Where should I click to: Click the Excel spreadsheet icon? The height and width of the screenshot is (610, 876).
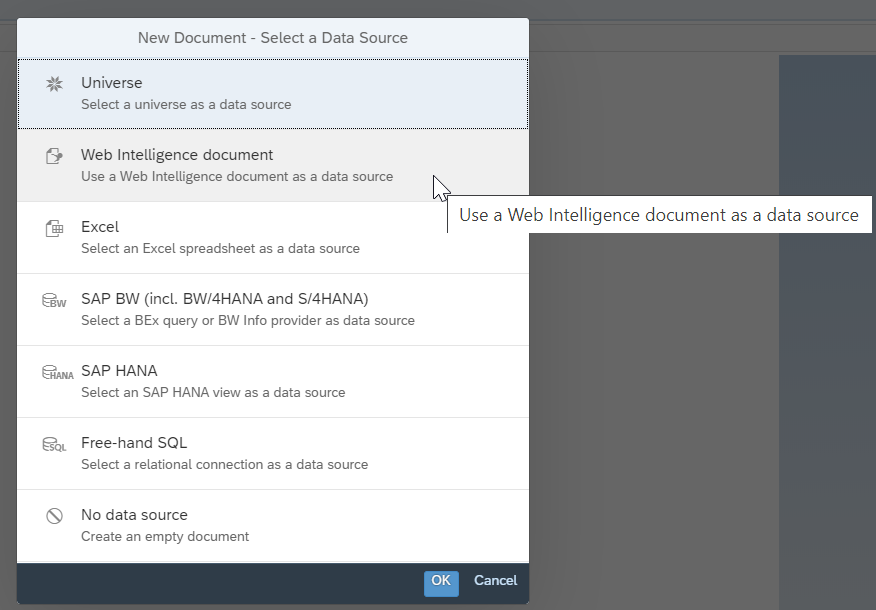coord(55,227)
